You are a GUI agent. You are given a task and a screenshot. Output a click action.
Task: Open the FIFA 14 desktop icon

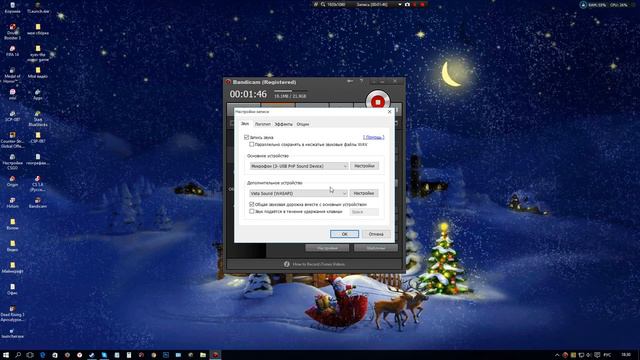tap(12, 51)
